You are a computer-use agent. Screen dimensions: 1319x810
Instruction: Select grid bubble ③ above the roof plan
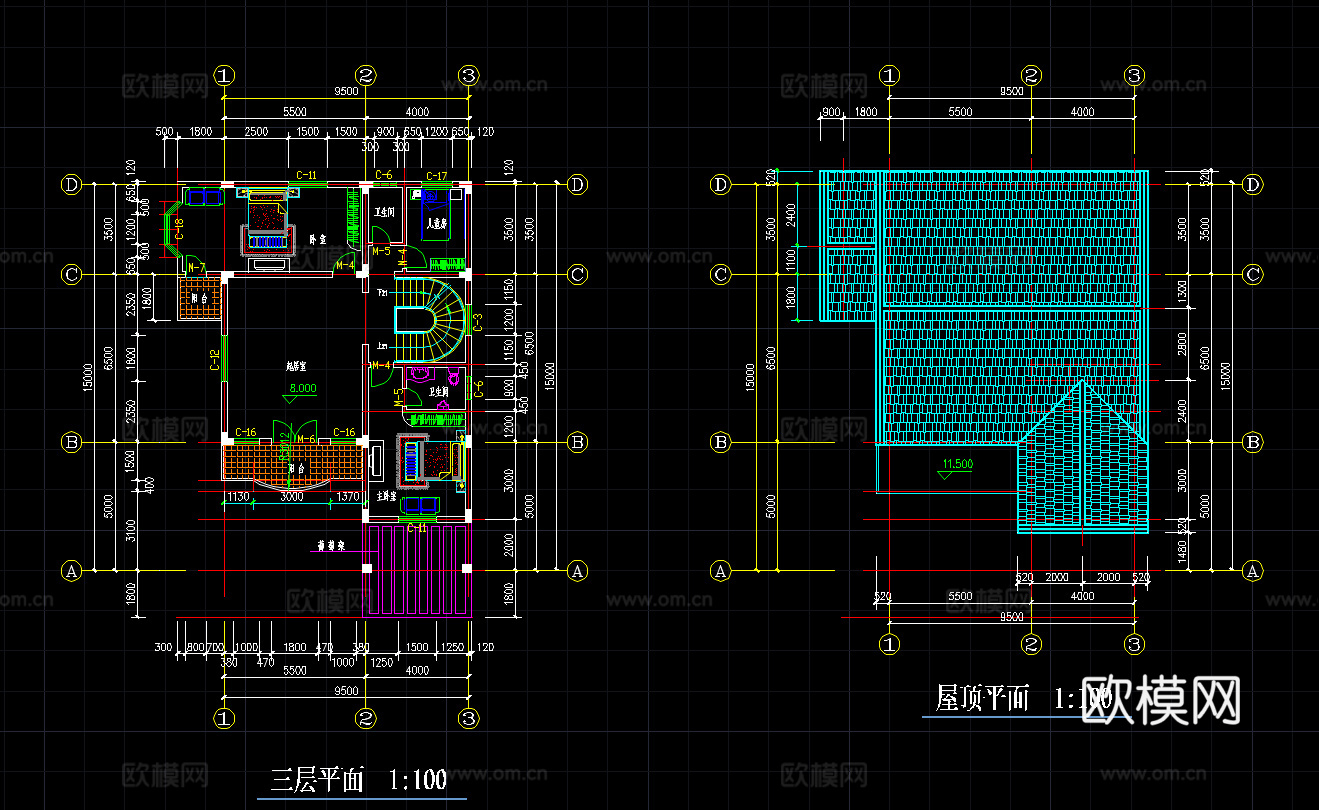[x=1134, y=74]
